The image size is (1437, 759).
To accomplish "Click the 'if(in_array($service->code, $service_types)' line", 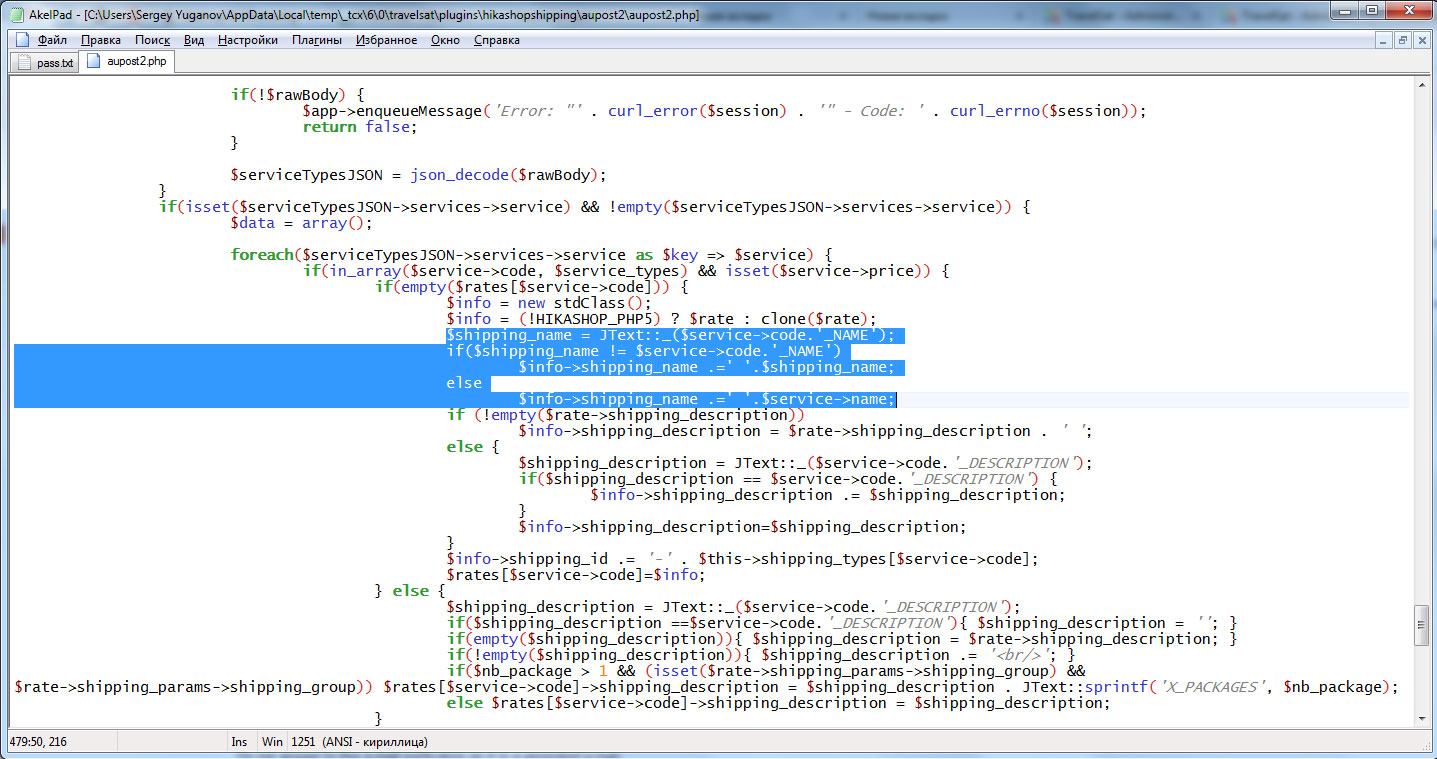I will (625, 271).
